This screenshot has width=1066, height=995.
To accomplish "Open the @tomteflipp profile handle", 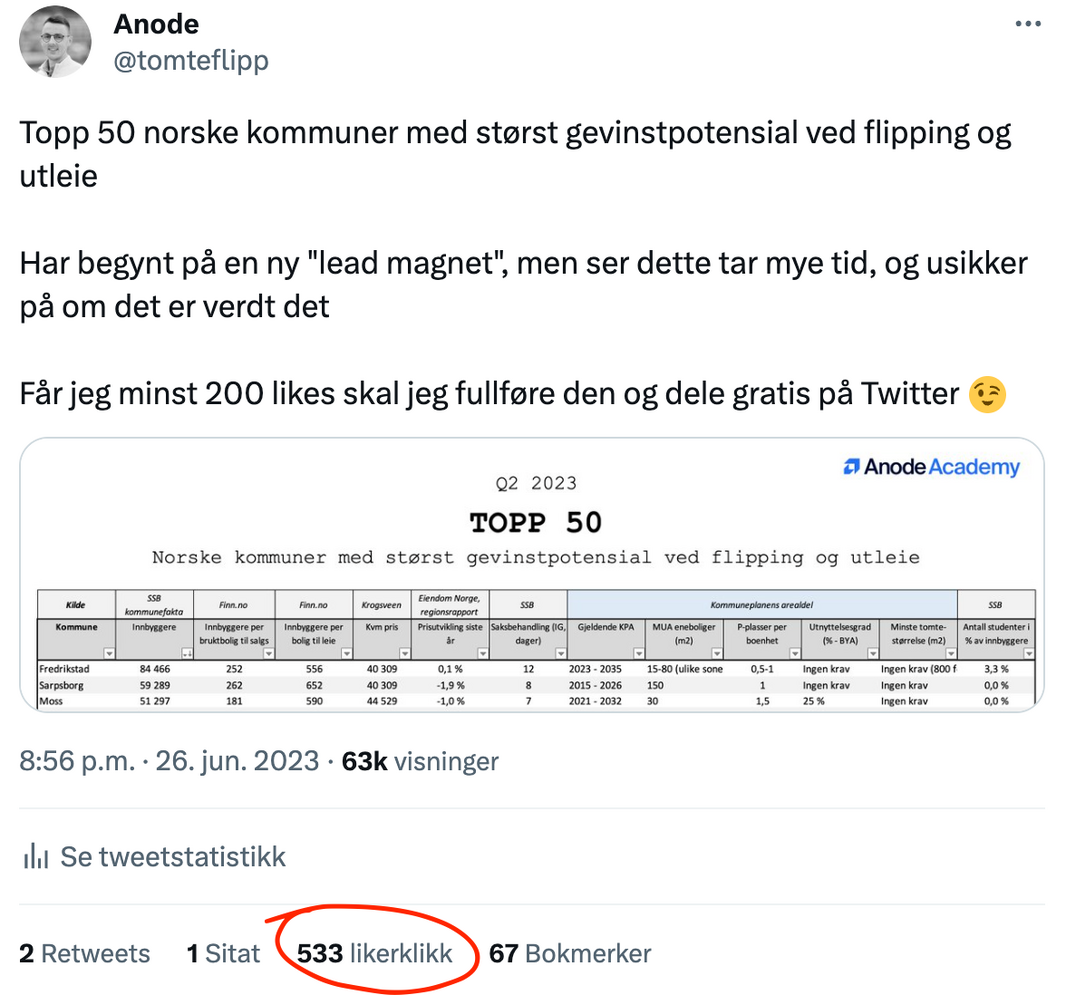I will tap(191, 61).
